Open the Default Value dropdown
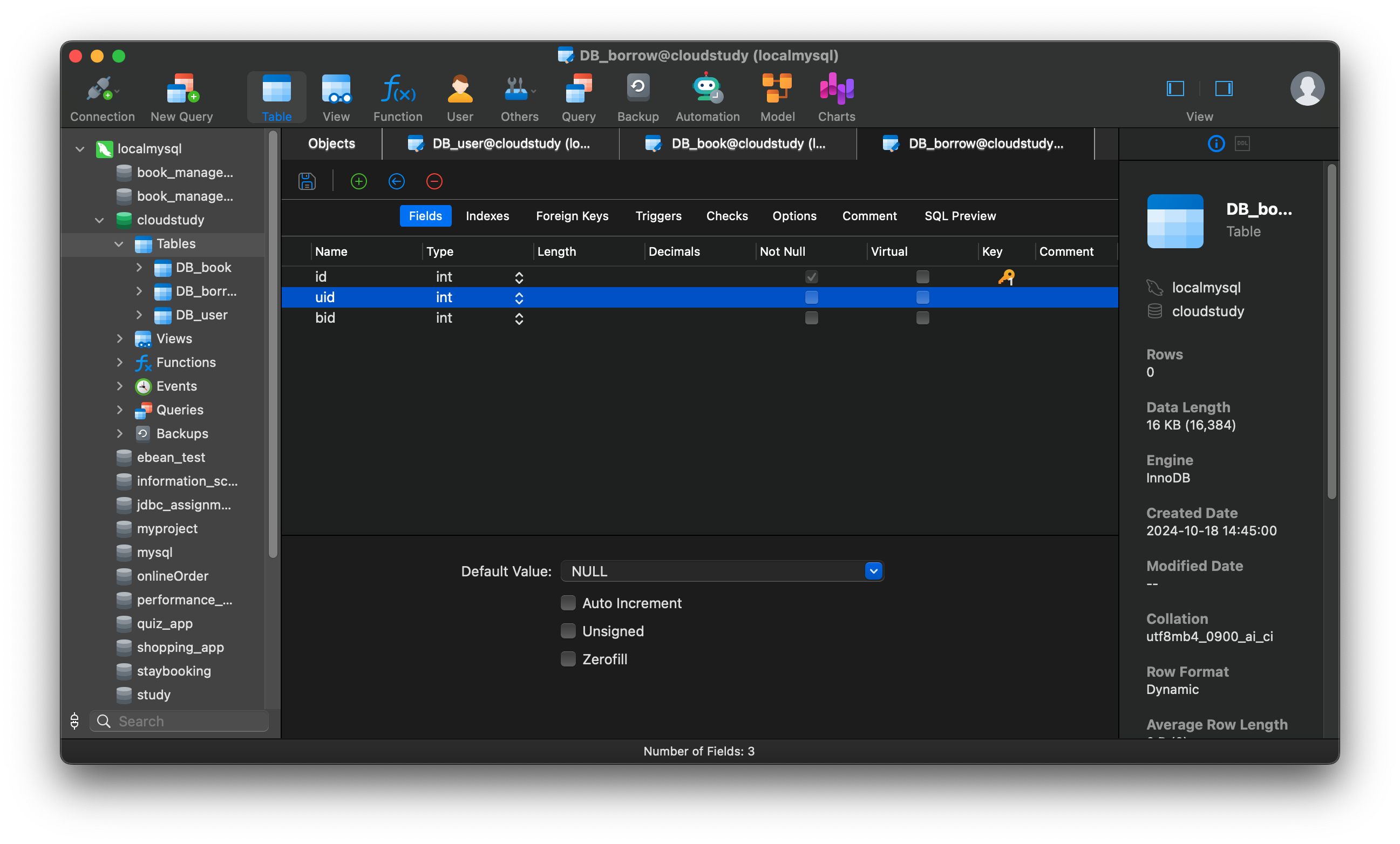This screenshot has width=1400, height=844. [873, 571]
